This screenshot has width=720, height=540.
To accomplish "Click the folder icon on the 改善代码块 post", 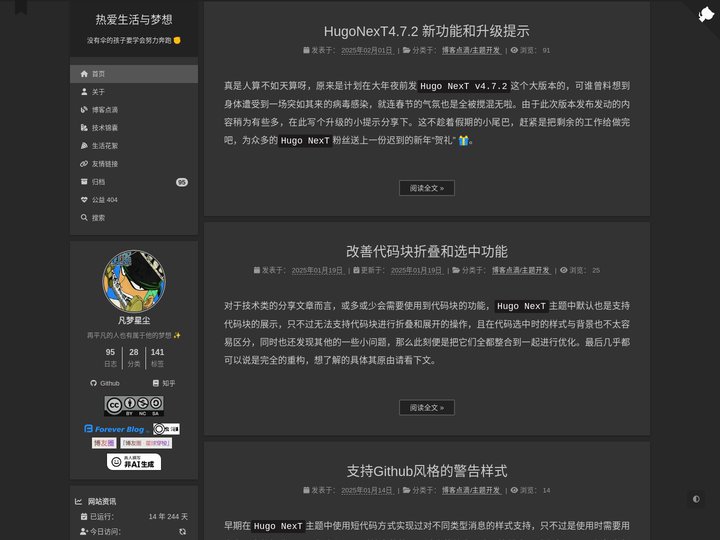I will [456, 270].
